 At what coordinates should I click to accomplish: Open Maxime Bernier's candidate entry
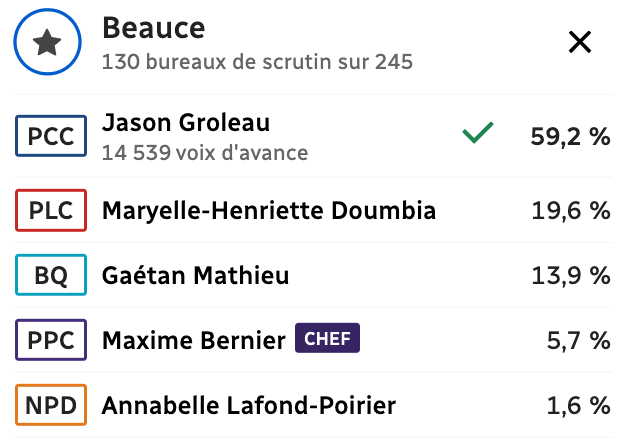[194, 340]
